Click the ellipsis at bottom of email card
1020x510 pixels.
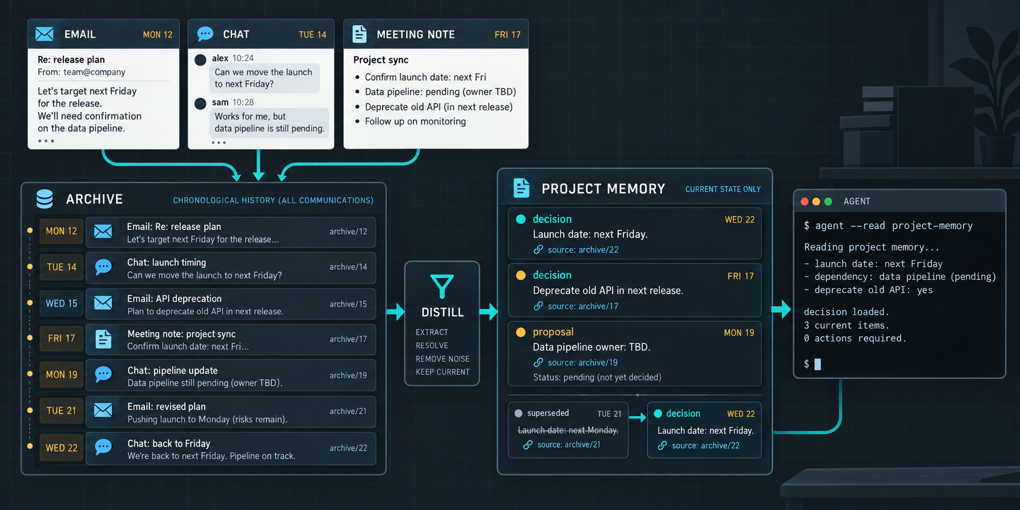(x=46, y=141)
